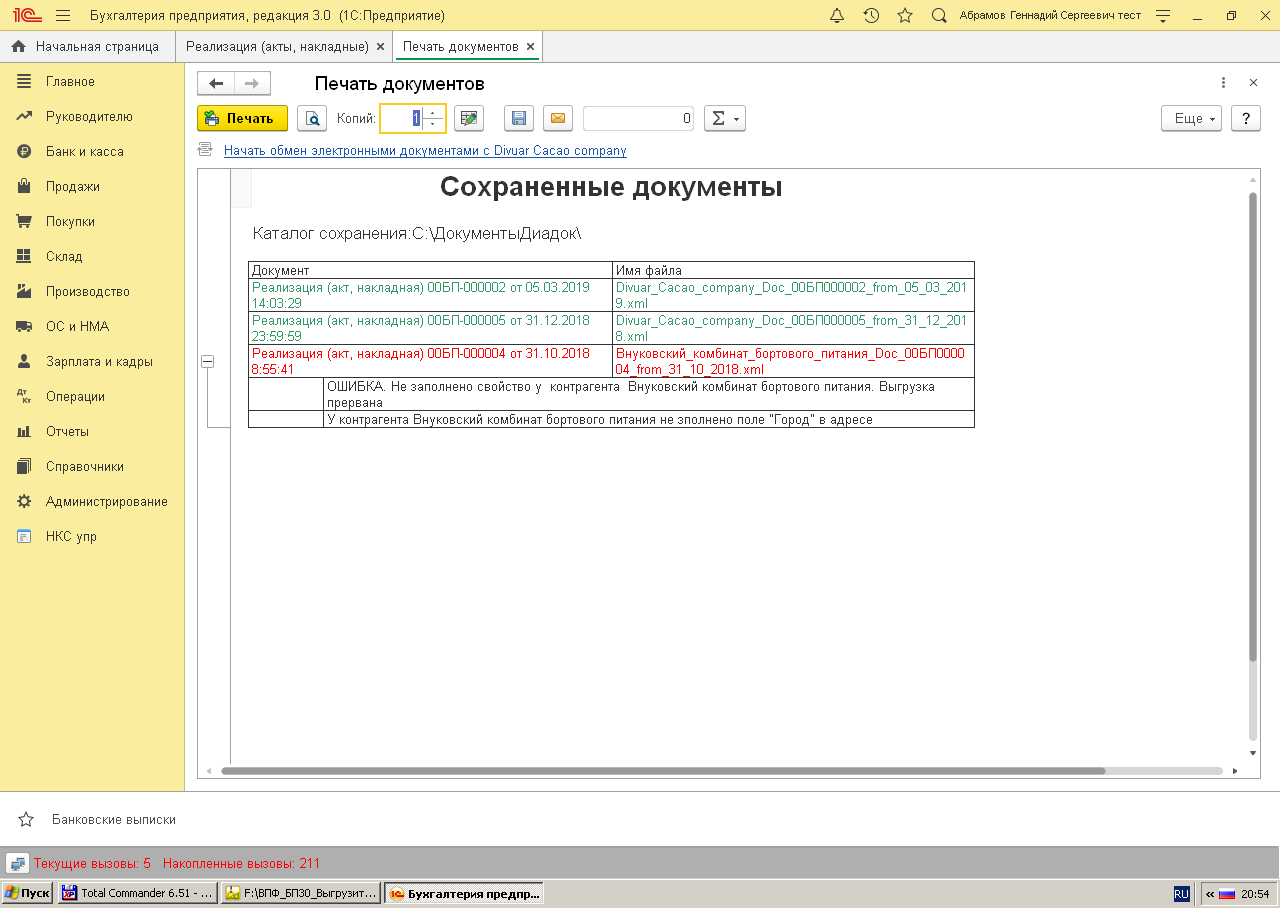This screenshot has width=1280, height=908.
Task: Click the horizontal scrollbar of the document
Action: pyautogui.click(x=663, y=771)
